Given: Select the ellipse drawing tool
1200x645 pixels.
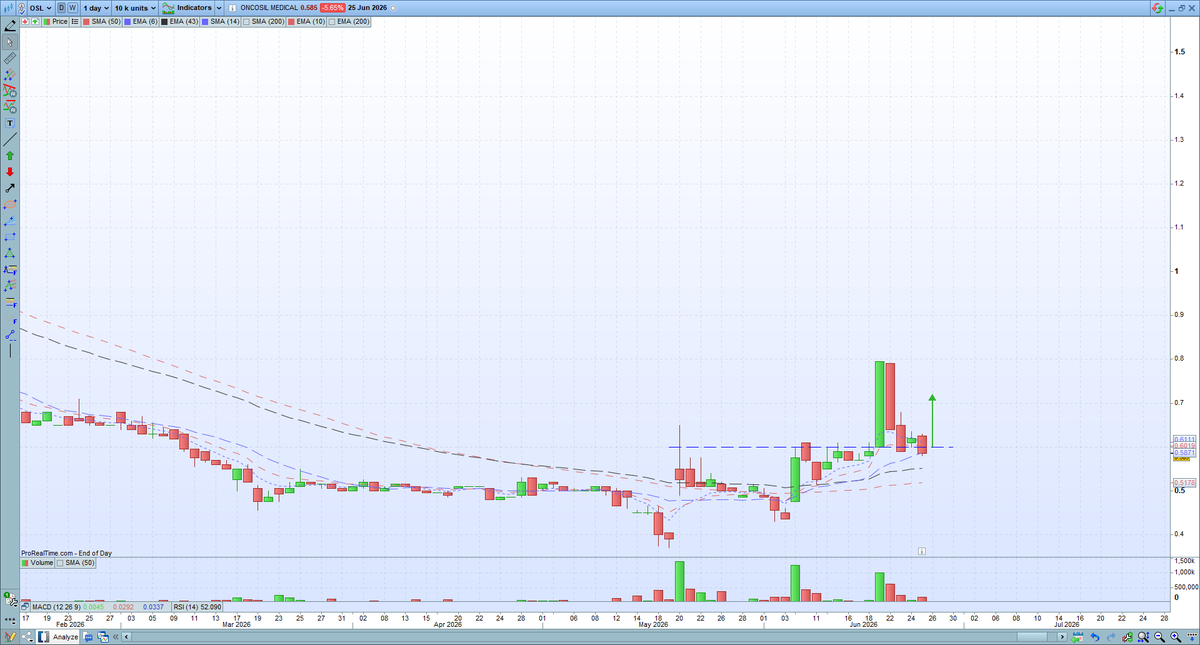Looking at the screenshot, I should (10, 204).
